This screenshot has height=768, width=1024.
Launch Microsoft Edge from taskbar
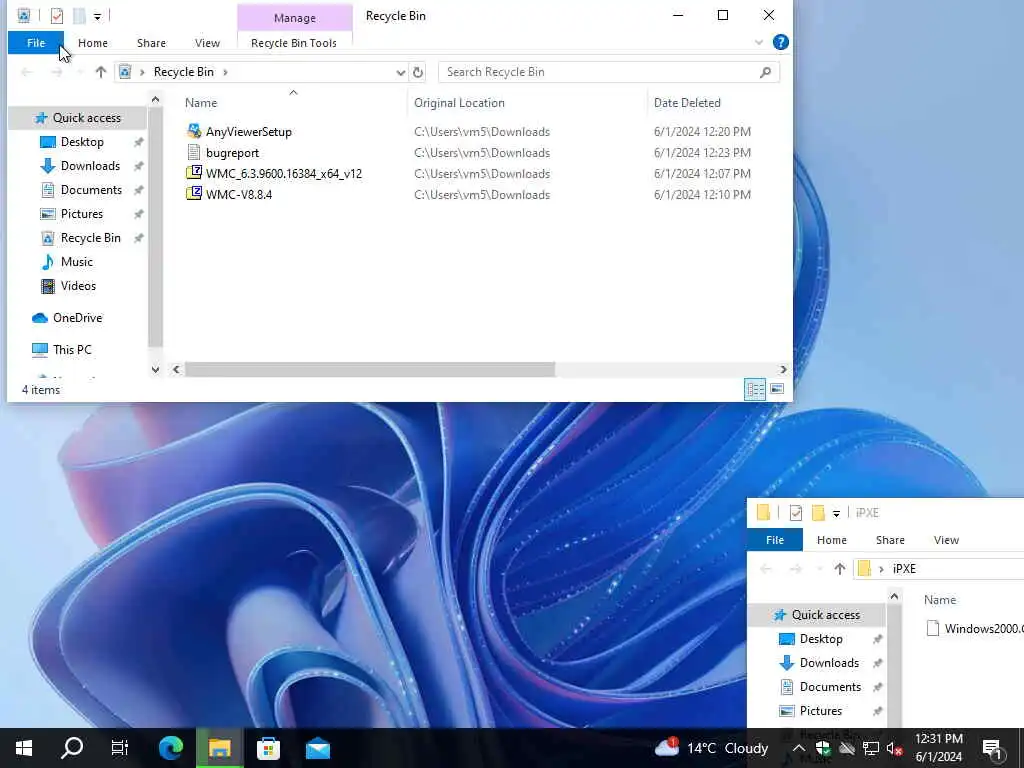coord(171,748)
